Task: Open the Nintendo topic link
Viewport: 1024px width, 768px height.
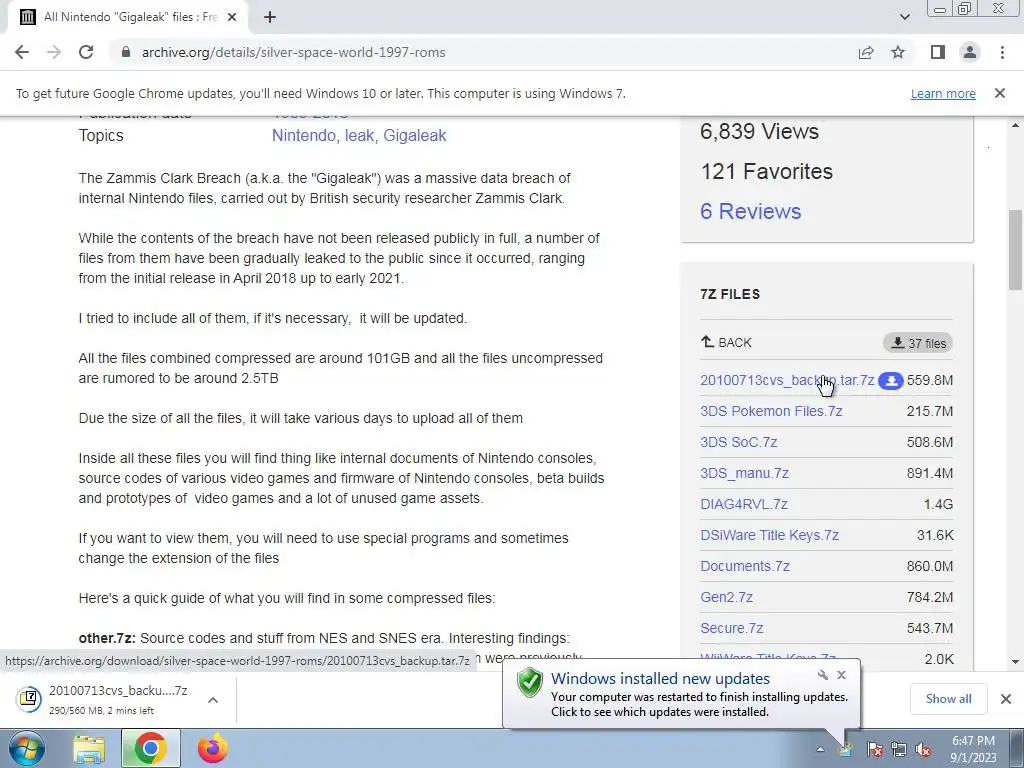Action: (304, 135)
